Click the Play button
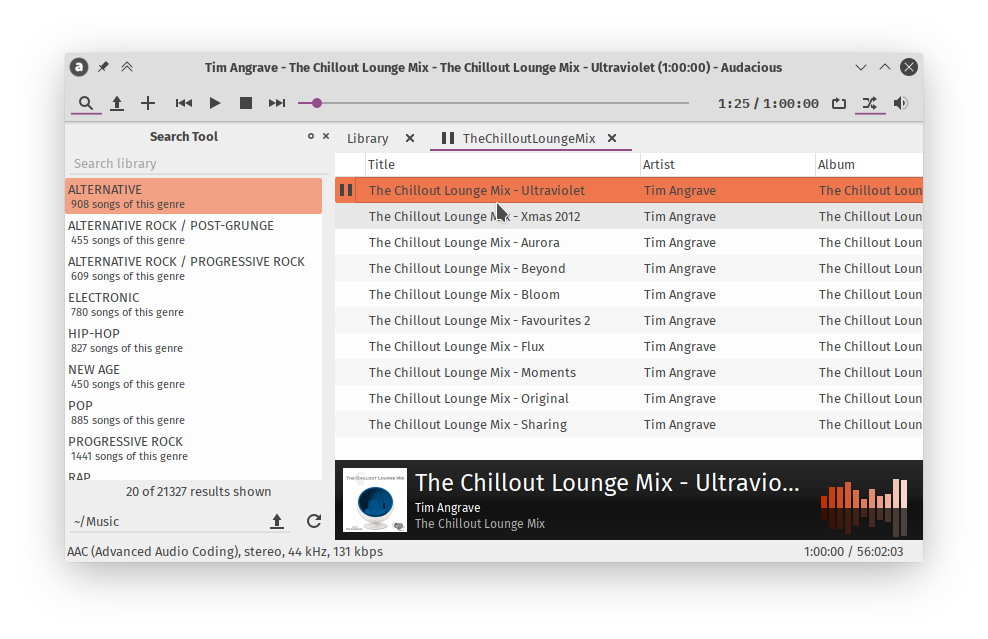Viewport: 988px width, 639px height. tap(215, 103)
